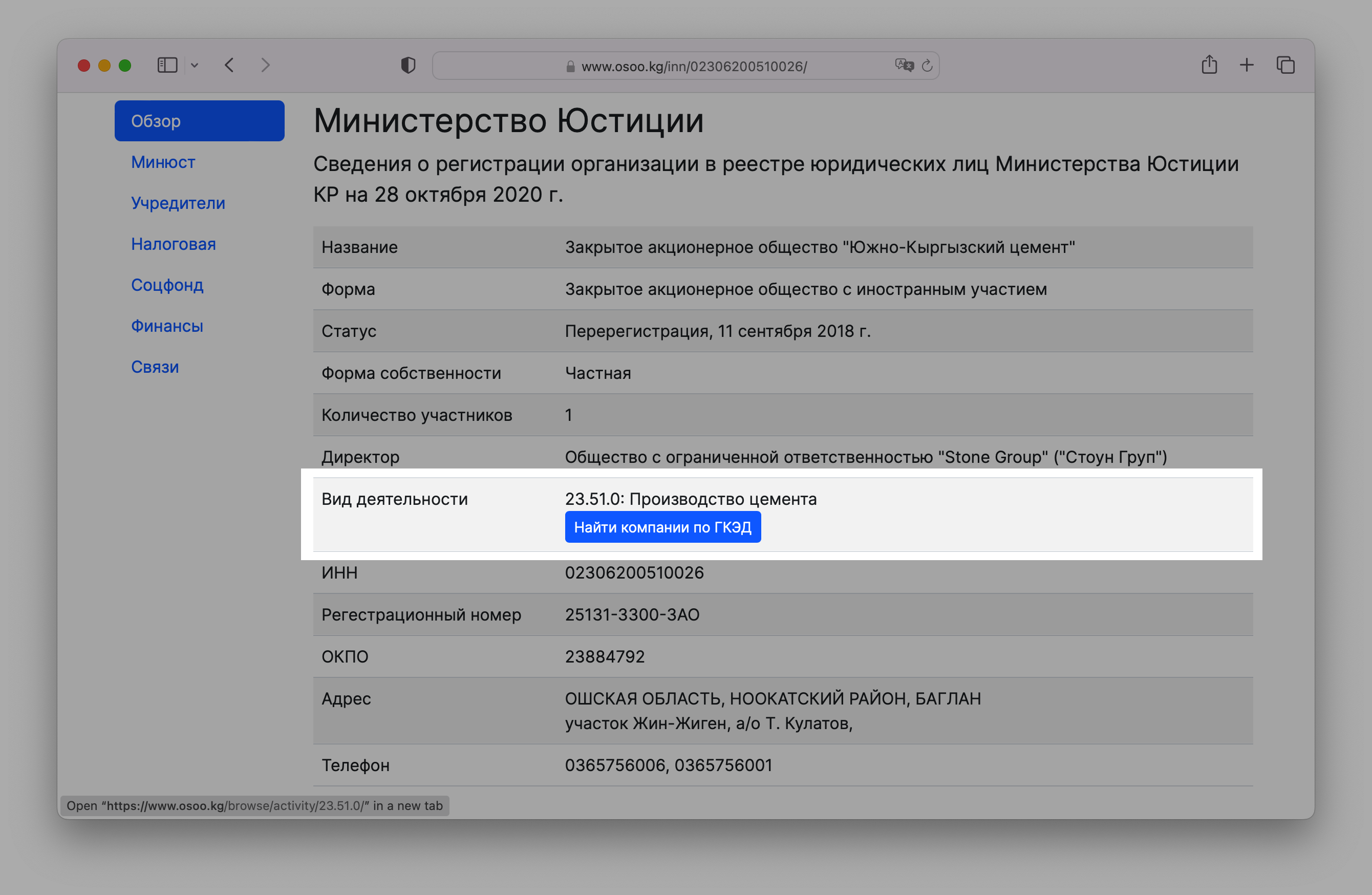
Task: Click the address bar URL field
Action: click(x=686, y=66)
